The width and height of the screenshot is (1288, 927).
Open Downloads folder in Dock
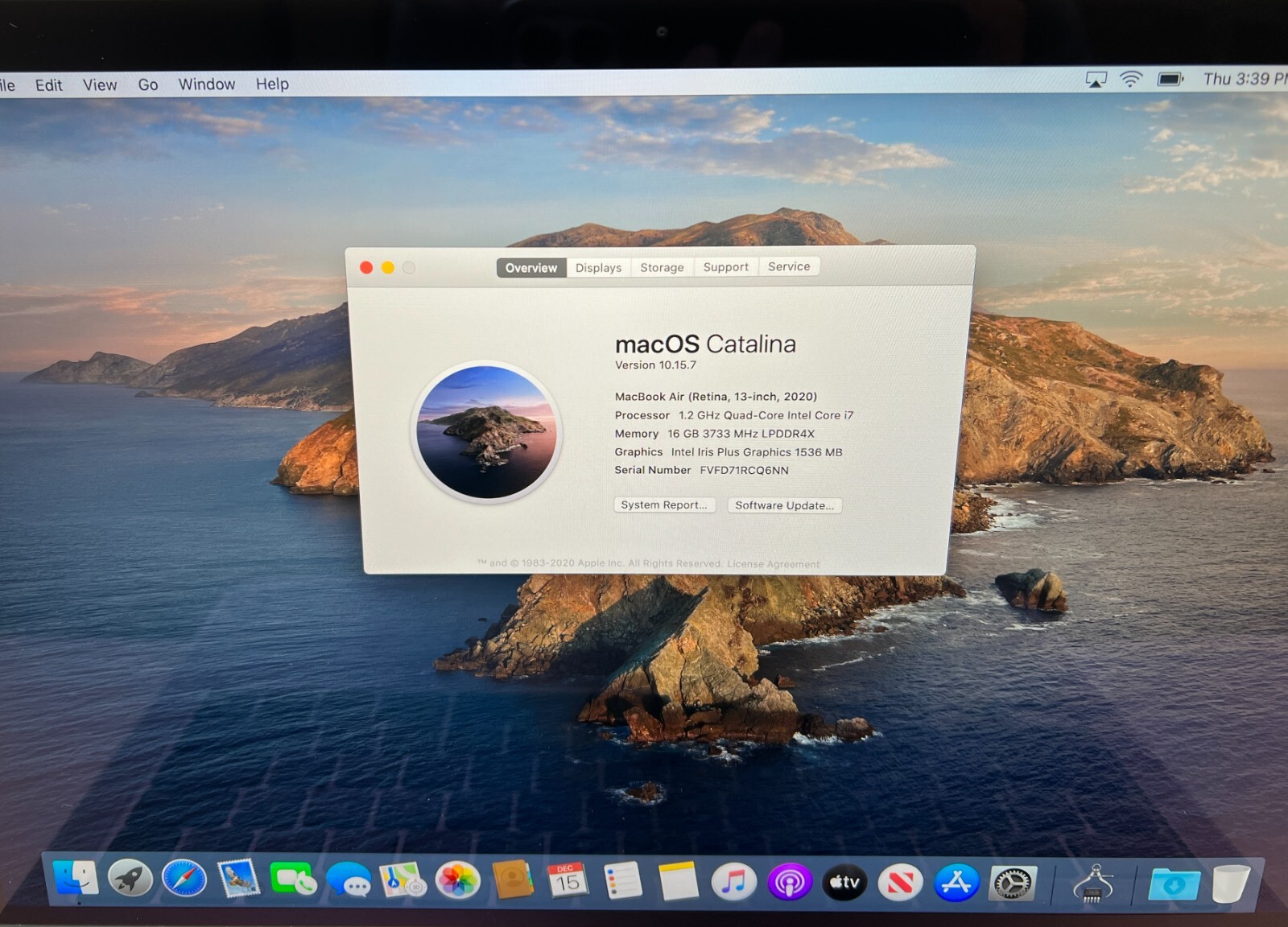1174,884
